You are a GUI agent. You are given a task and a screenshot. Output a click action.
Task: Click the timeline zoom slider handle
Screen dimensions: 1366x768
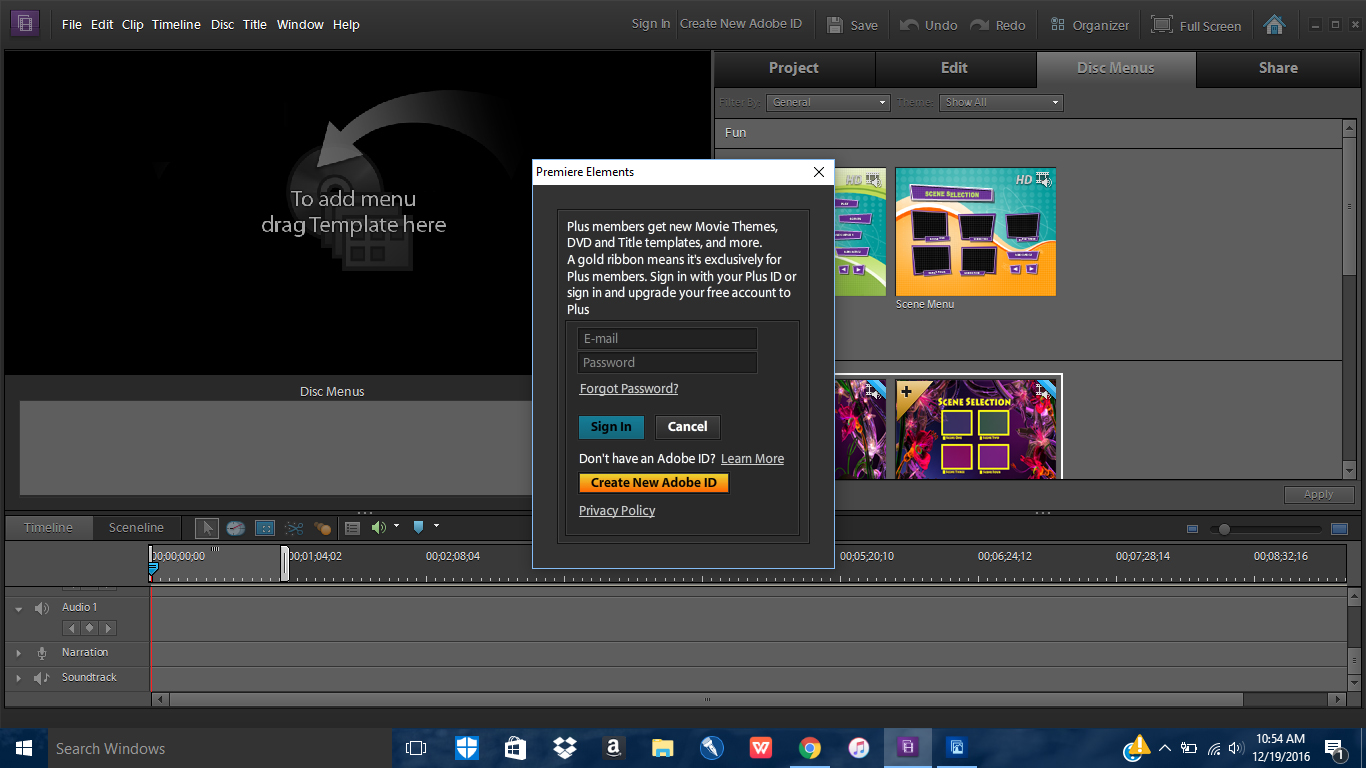(x=1223, y=529)
